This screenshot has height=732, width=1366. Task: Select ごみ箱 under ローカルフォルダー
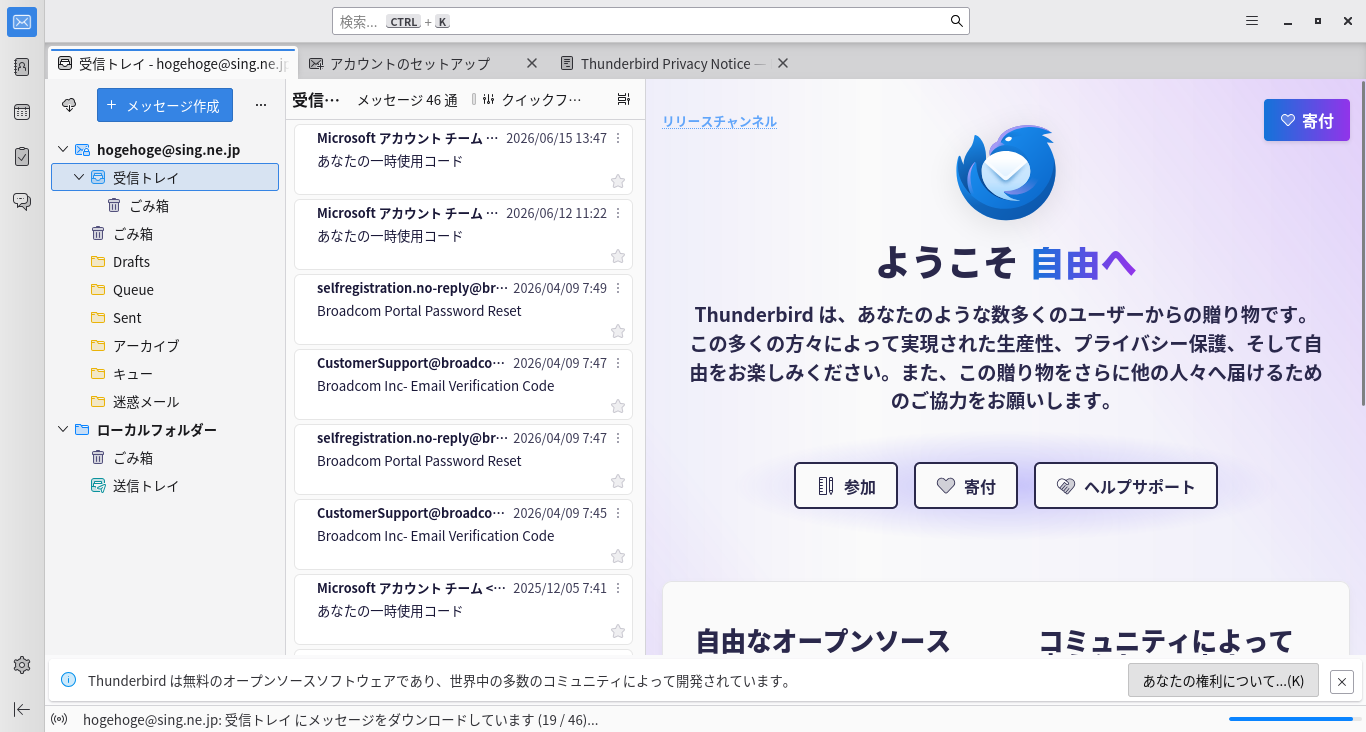click(x=165, y=458)
